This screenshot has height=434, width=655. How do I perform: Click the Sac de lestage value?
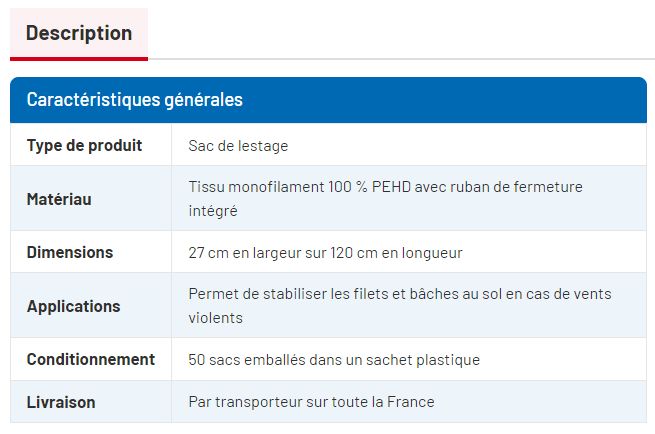pyautogui.click(x=238, y=145)
